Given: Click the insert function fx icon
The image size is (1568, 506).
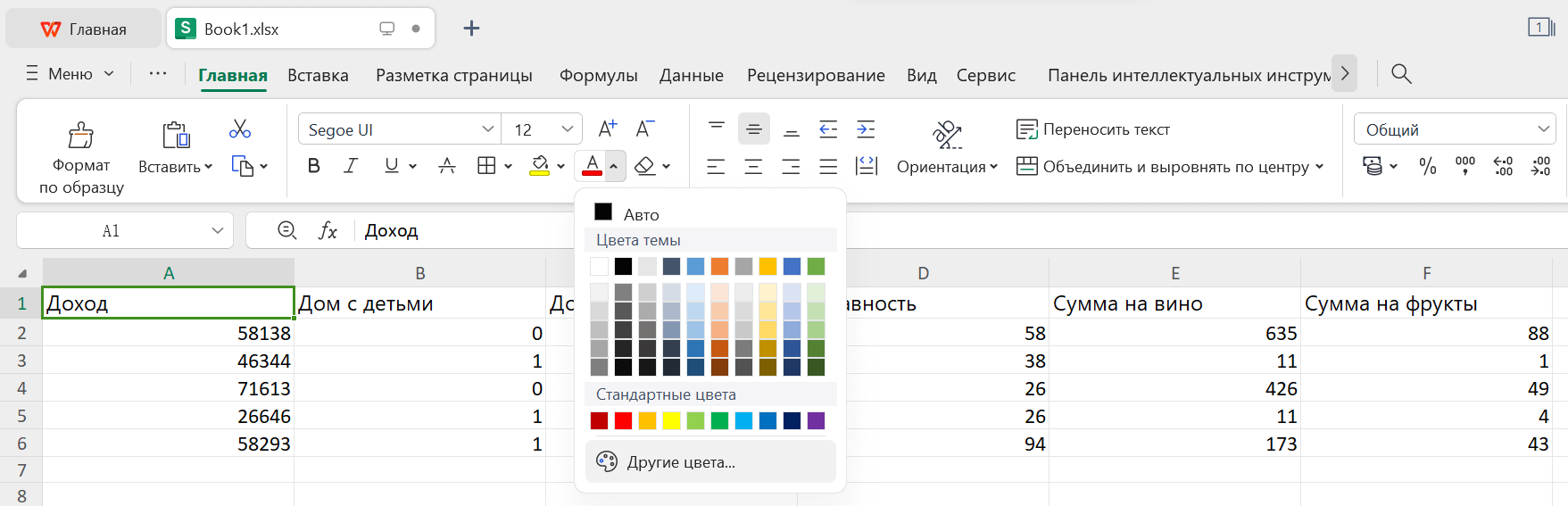Looking at the screenshot, I should coord(328,231).
